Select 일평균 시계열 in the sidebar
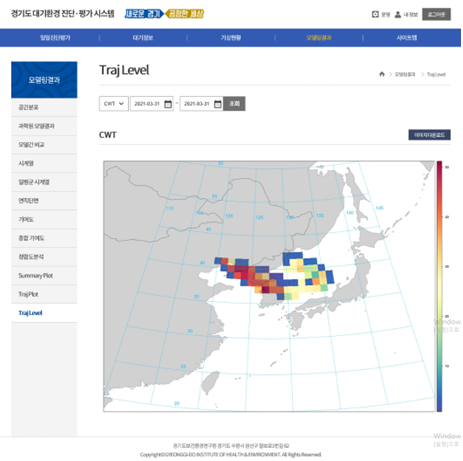 pyautogui.click(x=44, y=182)
